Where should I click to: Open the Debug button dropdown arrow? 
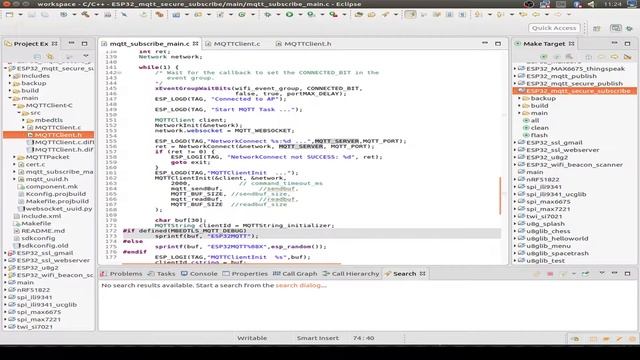pos(278,14)
